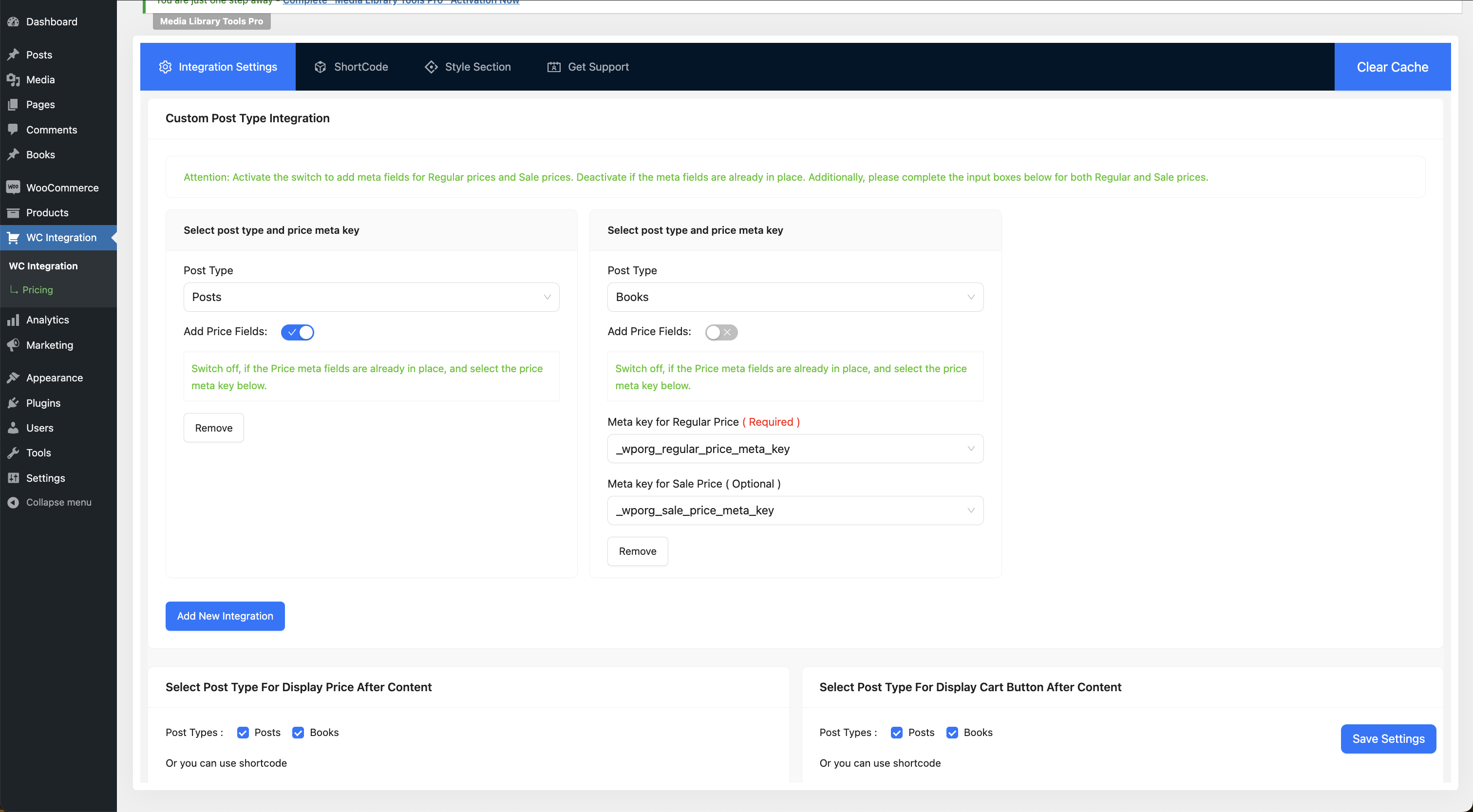Click the Marketing megaphone icon

[x=13, y=345]
